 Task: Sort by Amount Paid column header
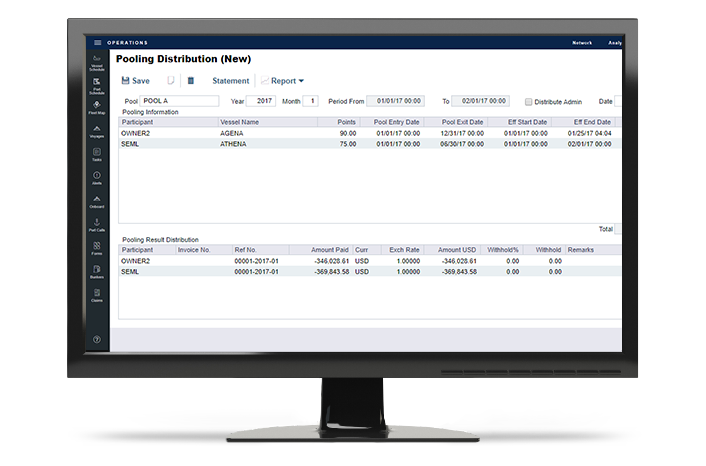coord(321,250)
